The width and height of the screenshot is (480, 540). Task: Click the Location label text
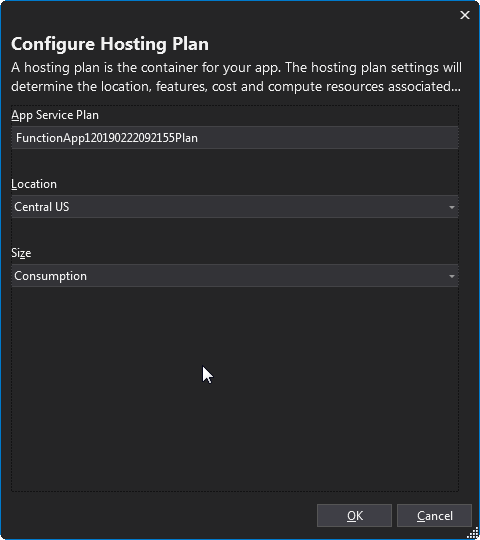[34, 184]
